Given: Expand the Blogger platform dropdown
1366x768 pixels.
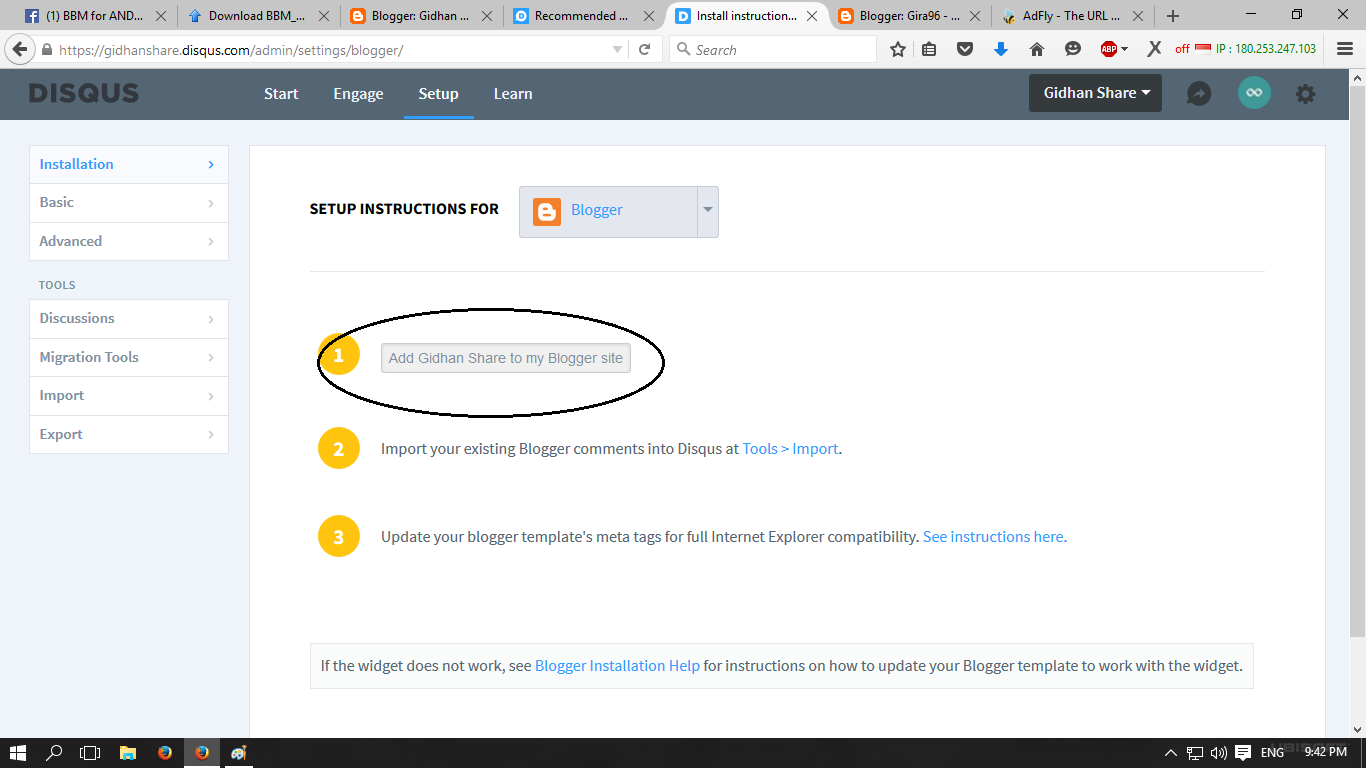Looking at the screenshot, I should click(708, 211).
